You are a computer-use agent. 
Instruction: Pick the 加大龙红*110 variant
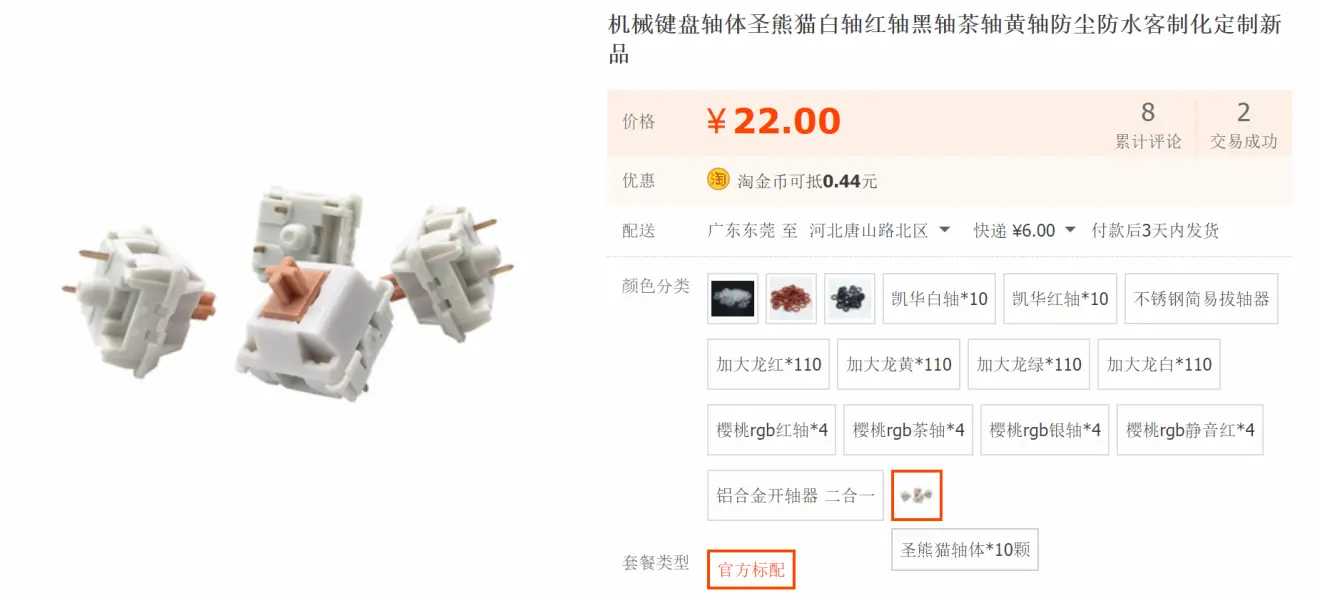pyautogui.click(x=768, y=364)
